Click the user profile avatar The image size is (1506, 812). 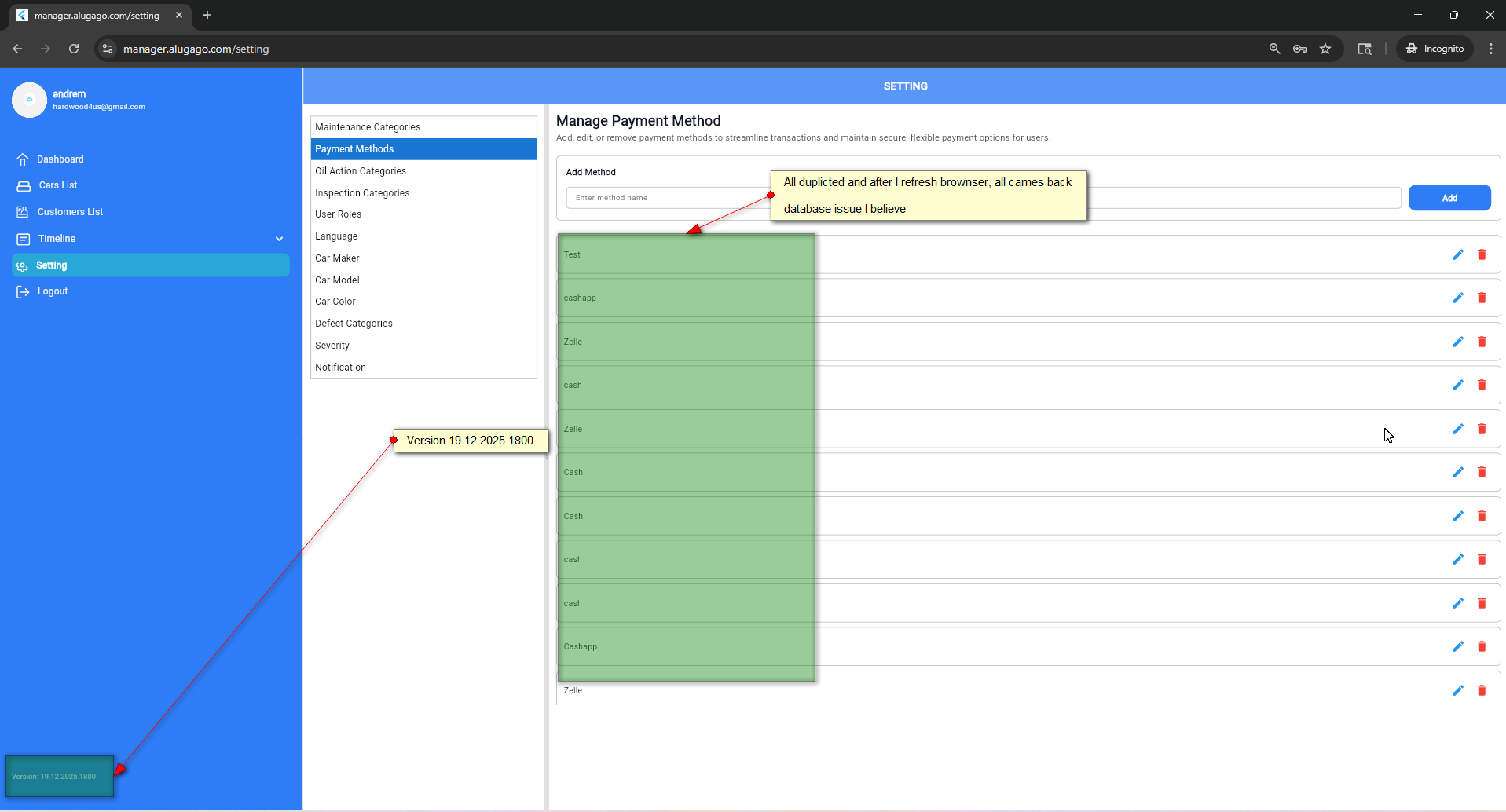tap(29, 100)
